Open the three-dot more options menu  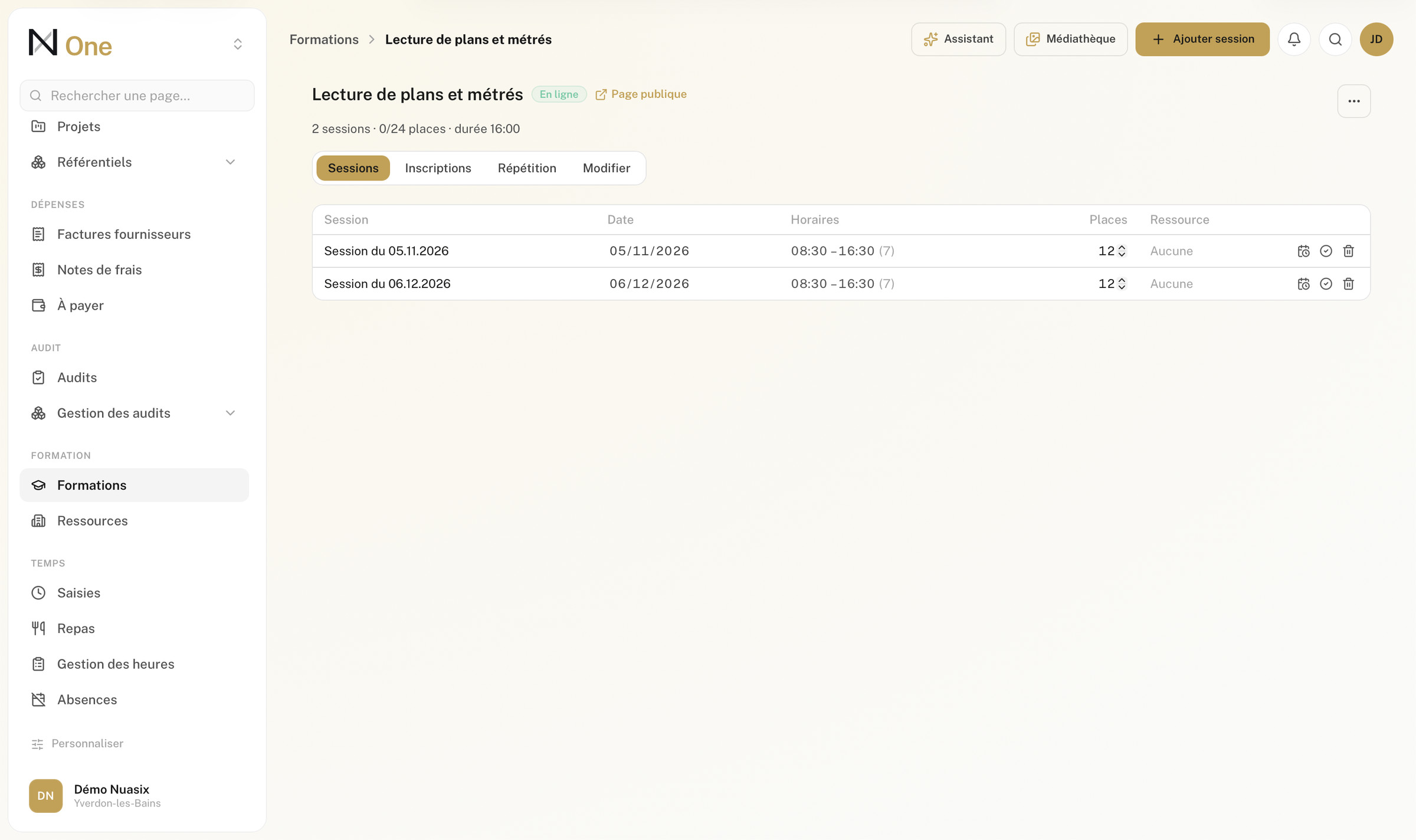click(1354, 101)
